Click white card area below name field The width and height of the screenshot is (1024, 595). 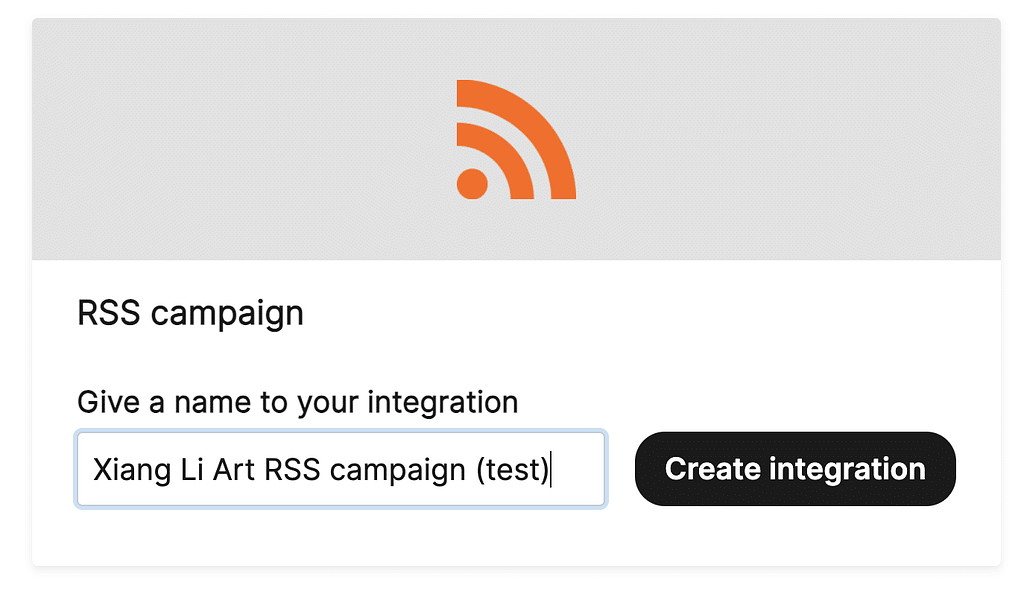point(516,537)
